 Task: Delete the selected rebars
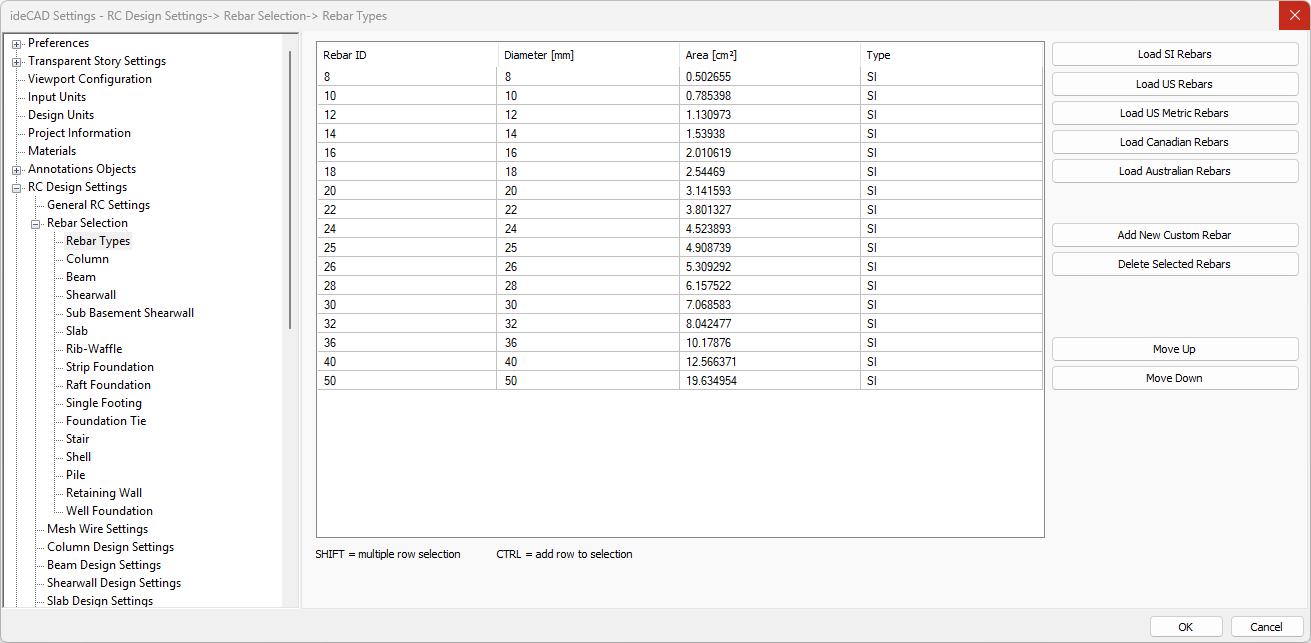coord(1174,264)
